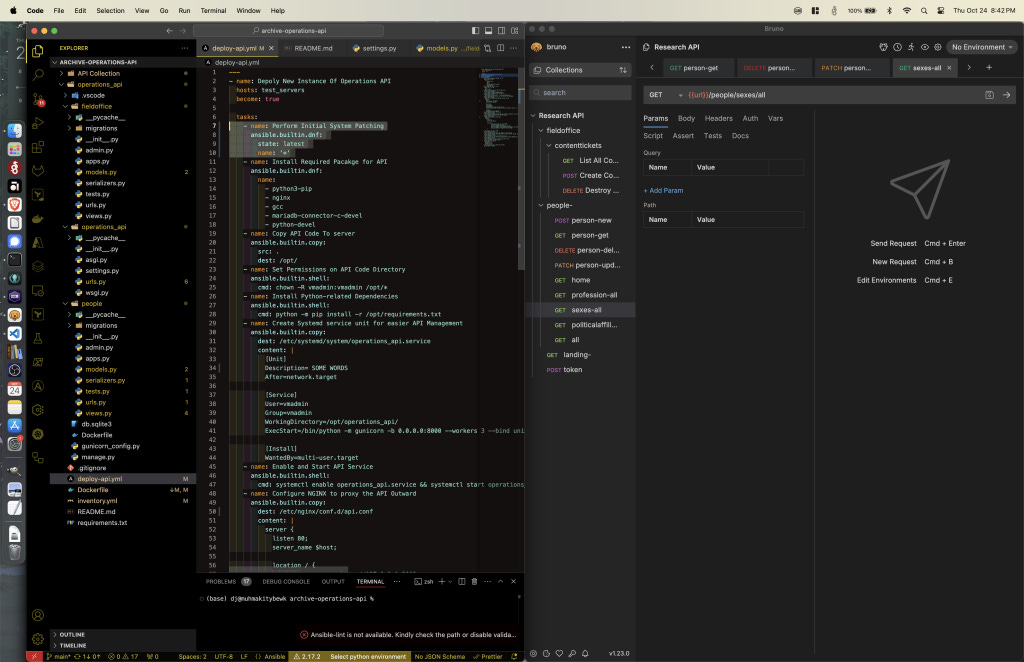Switch to the Headers tab in Bruno

click(718, 118)
